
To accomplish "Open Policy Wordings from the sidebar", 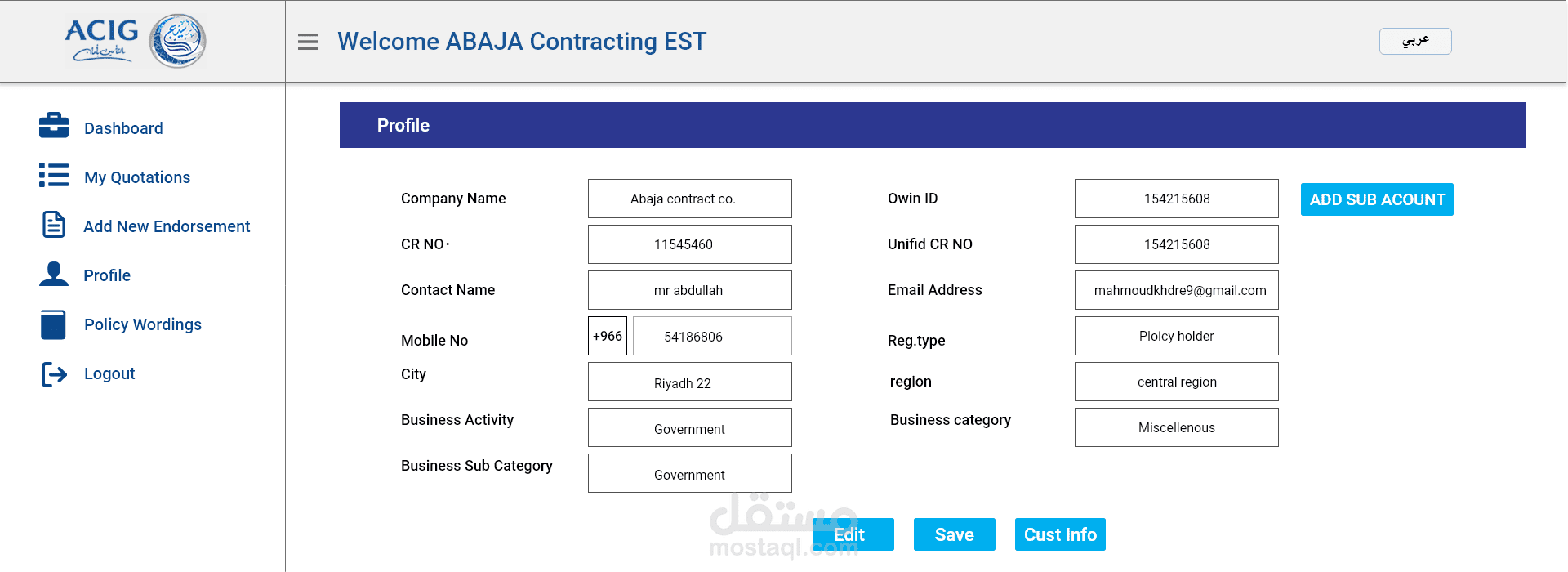I will [143, 324].
